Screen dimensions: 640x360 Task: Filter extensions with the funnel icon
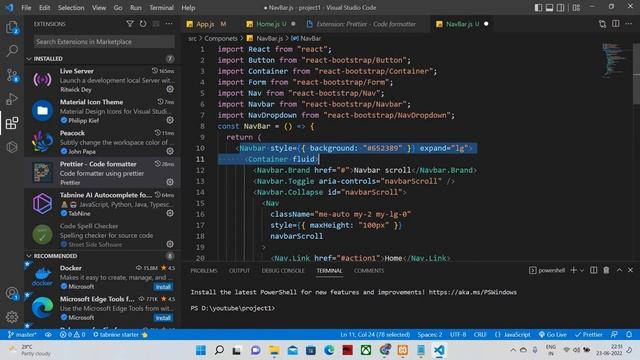coord(130,24)
